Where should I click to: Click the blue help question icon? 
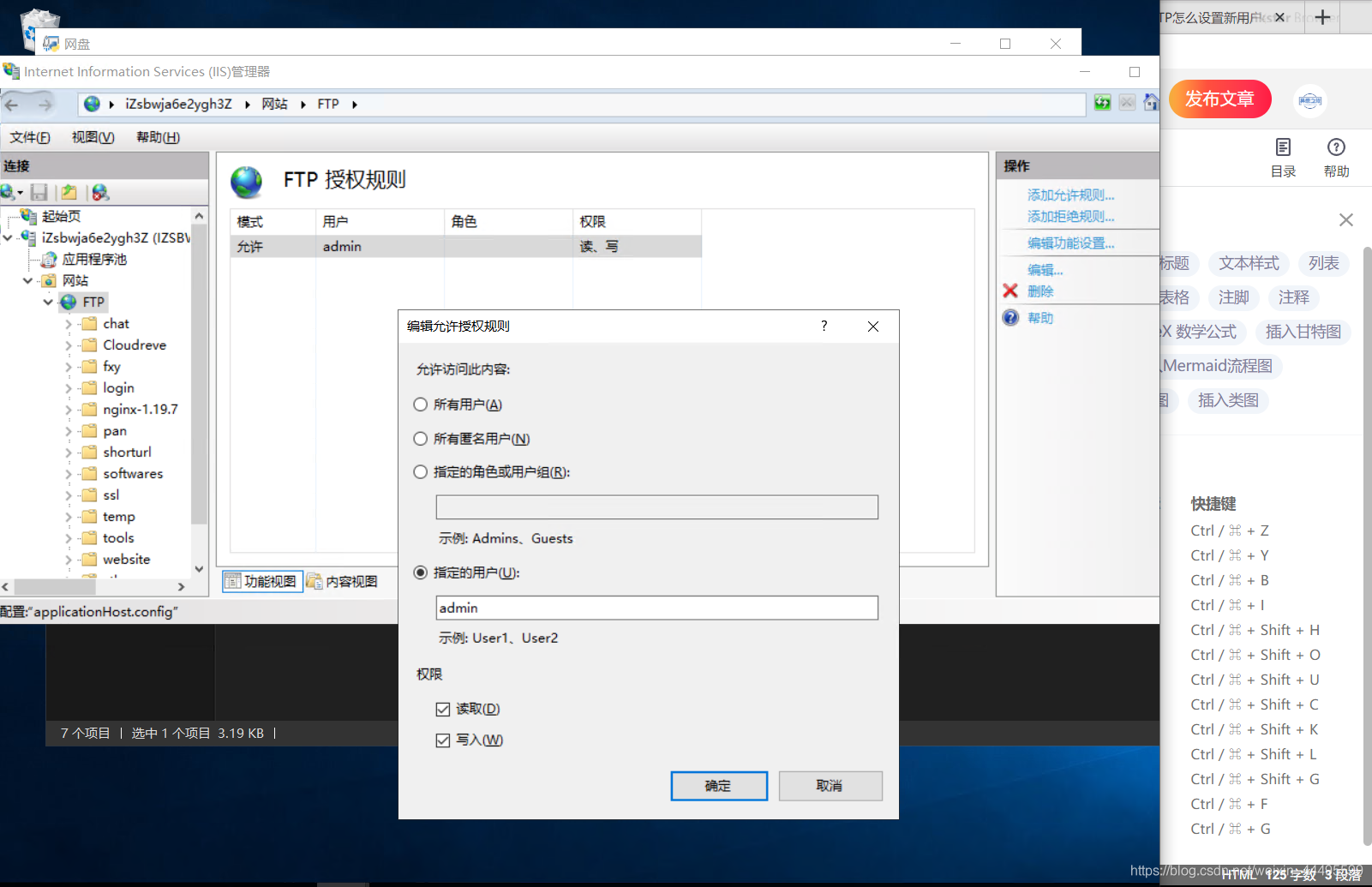(x=1010, y=318)
